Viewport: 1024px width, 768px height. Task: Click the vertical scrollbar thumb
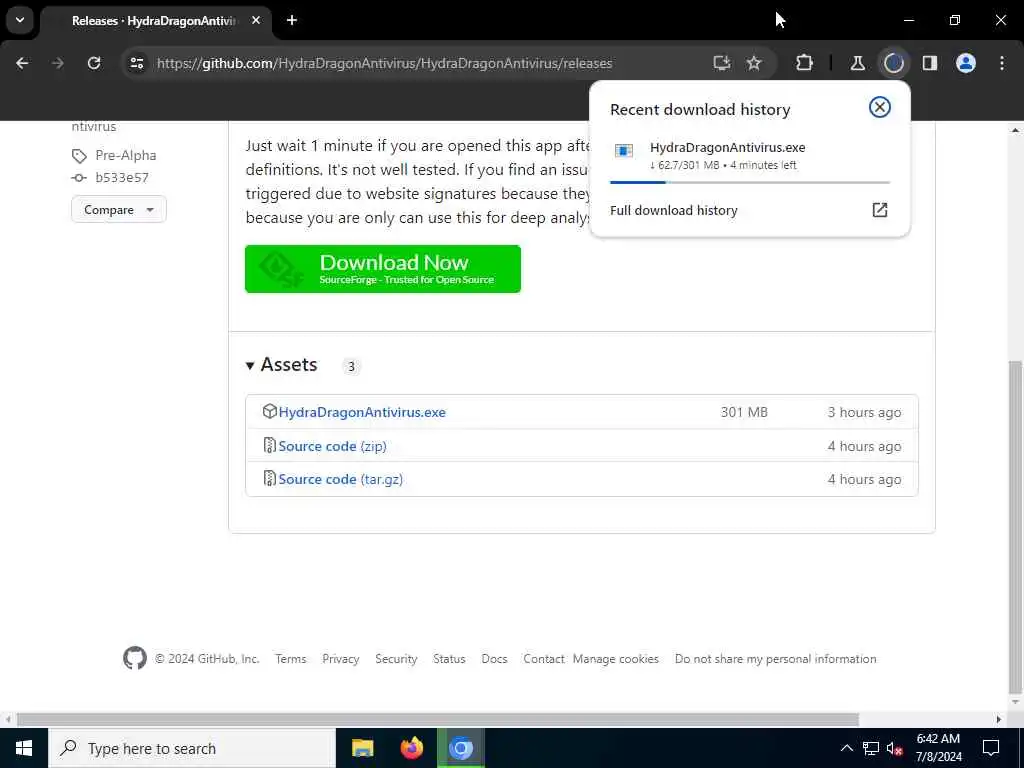tap(1016, 527)
